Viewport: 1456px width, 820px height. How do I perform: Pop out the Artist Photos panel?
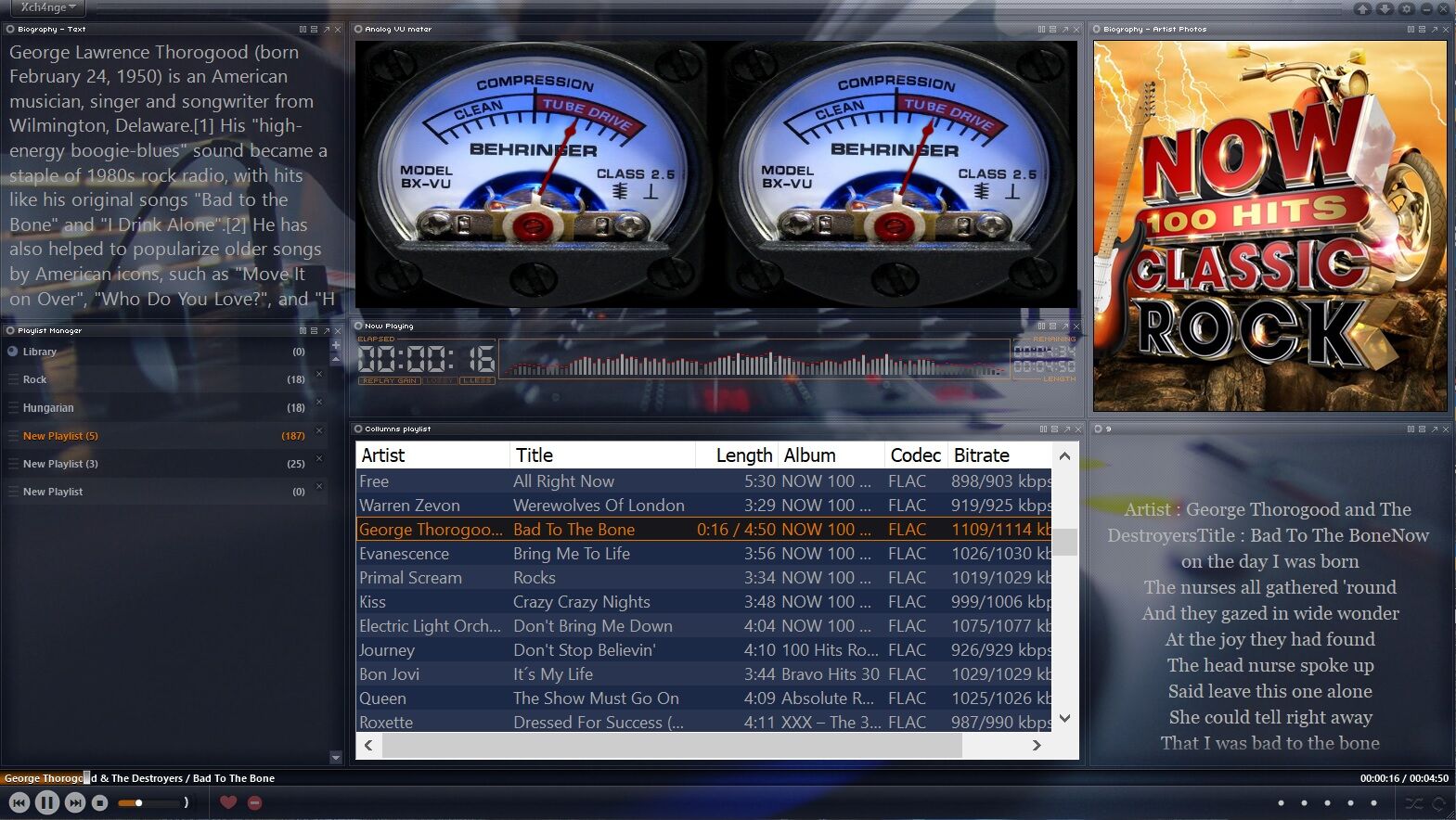pyautogui.click(x=1434, y=30)
